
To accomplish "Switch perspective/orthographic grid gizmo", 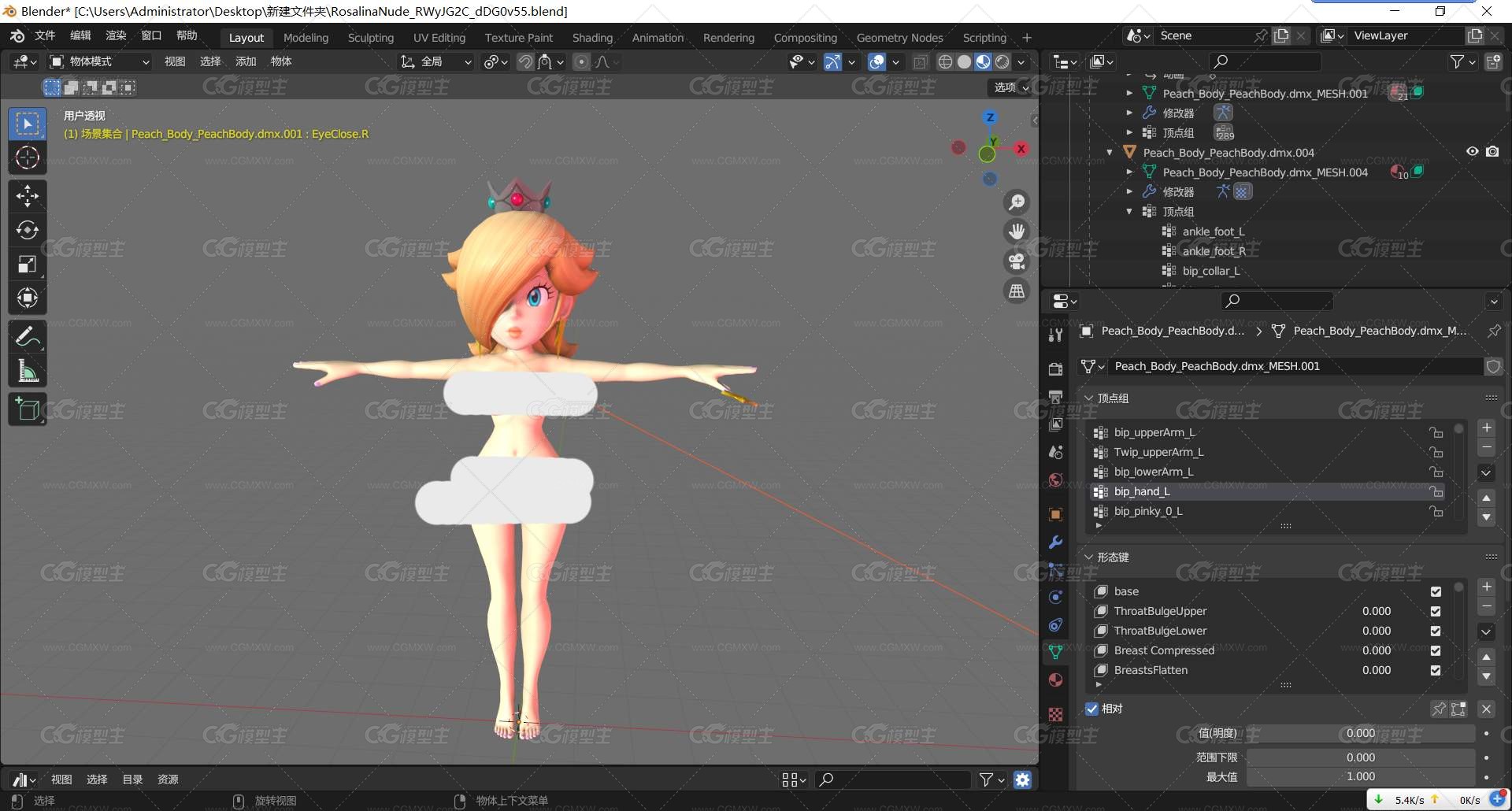I will click(1017, 291).
